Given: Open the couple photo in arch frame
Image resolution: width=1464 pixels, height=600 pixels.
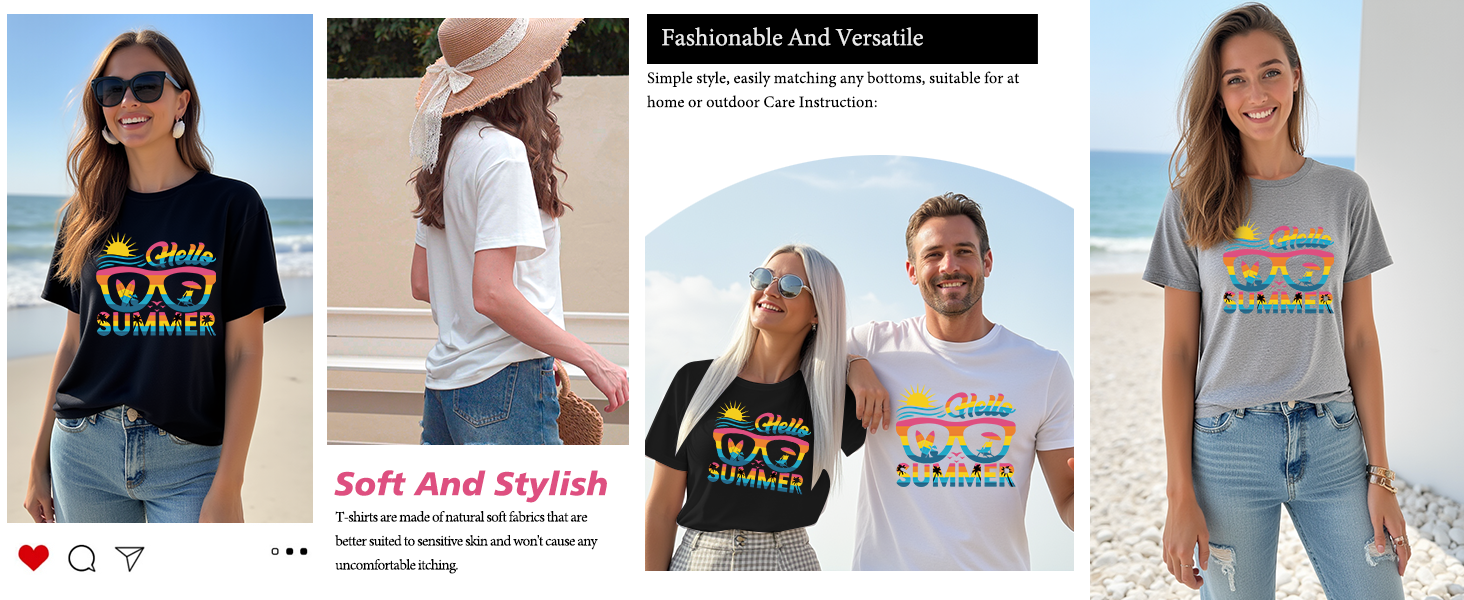Looking at the screenshot, I should click(x=859, y=363).
